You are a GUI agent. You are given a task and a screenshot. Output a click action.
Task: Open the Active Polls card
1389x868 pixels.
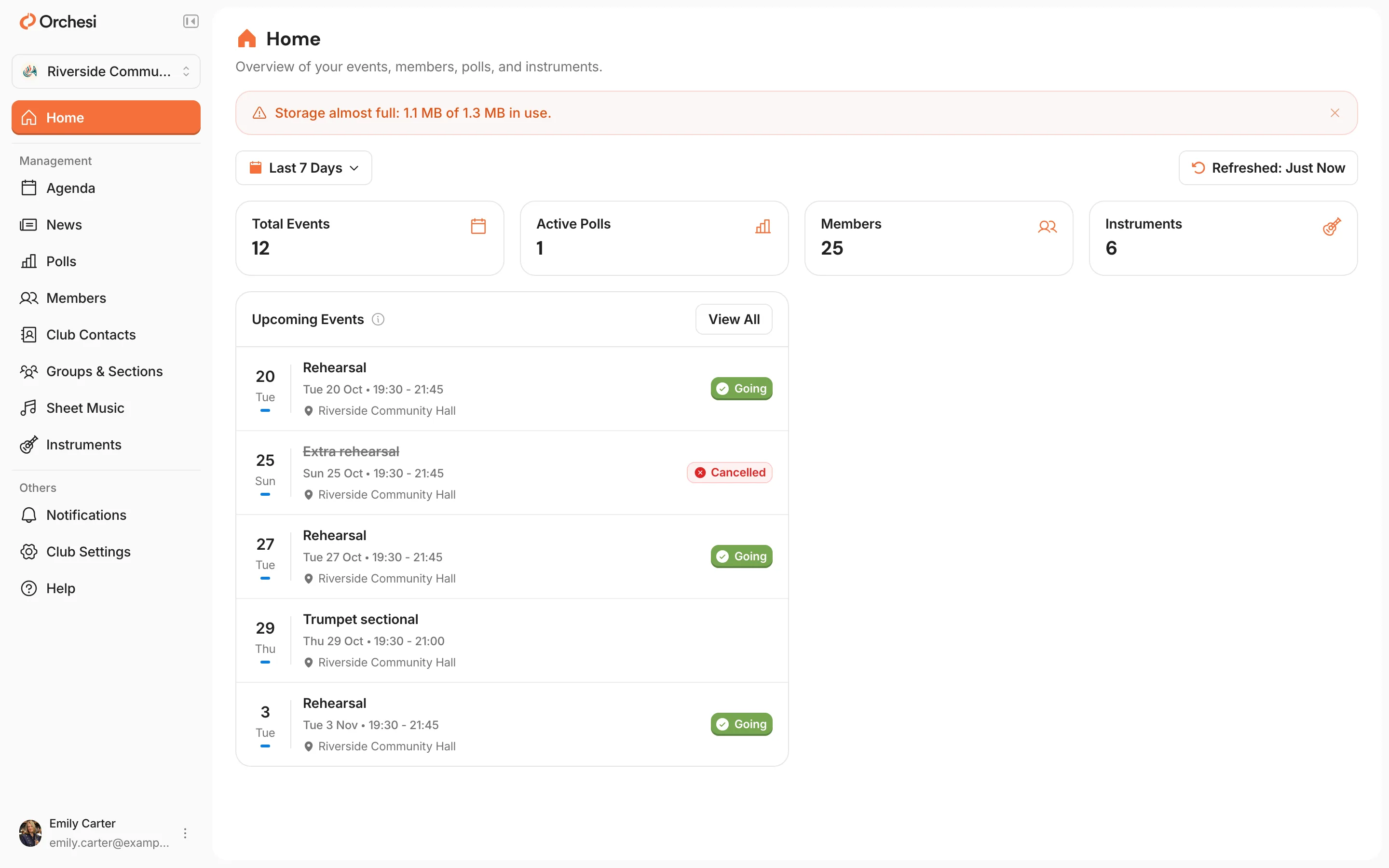click(x=654, y=238)
